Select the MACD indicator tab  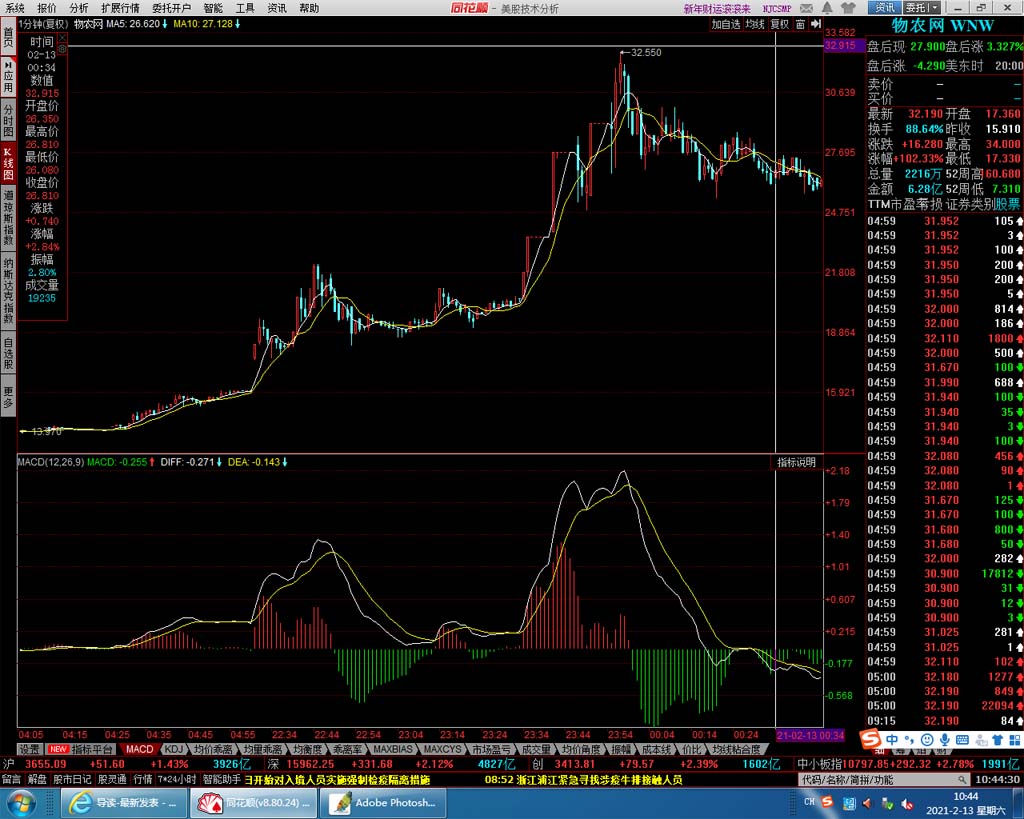(x=139, y=749)
